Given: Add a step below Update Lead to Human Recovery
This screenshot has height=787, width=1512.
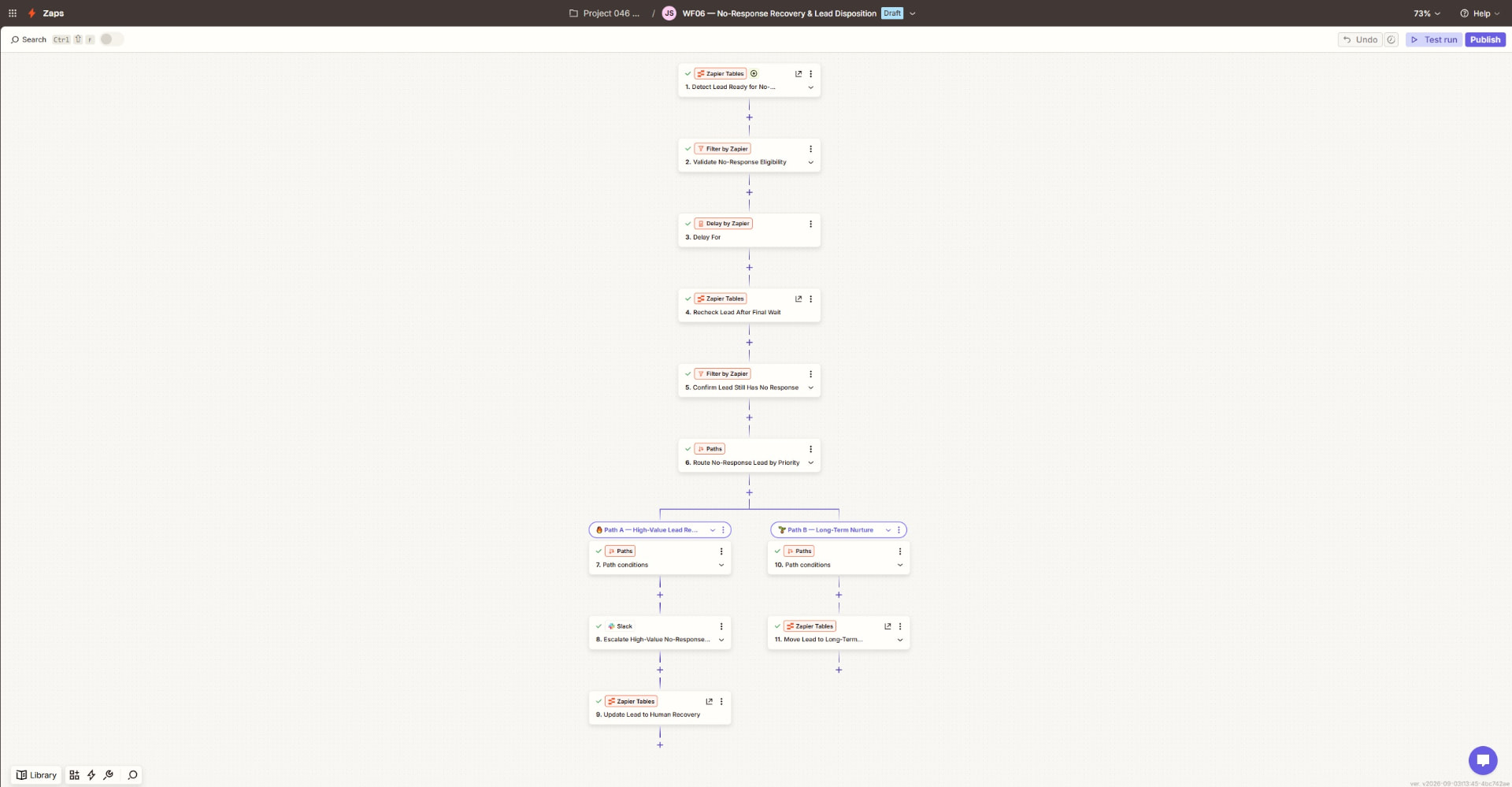Looking at the screenshot, I should click(x=660, y=745).
